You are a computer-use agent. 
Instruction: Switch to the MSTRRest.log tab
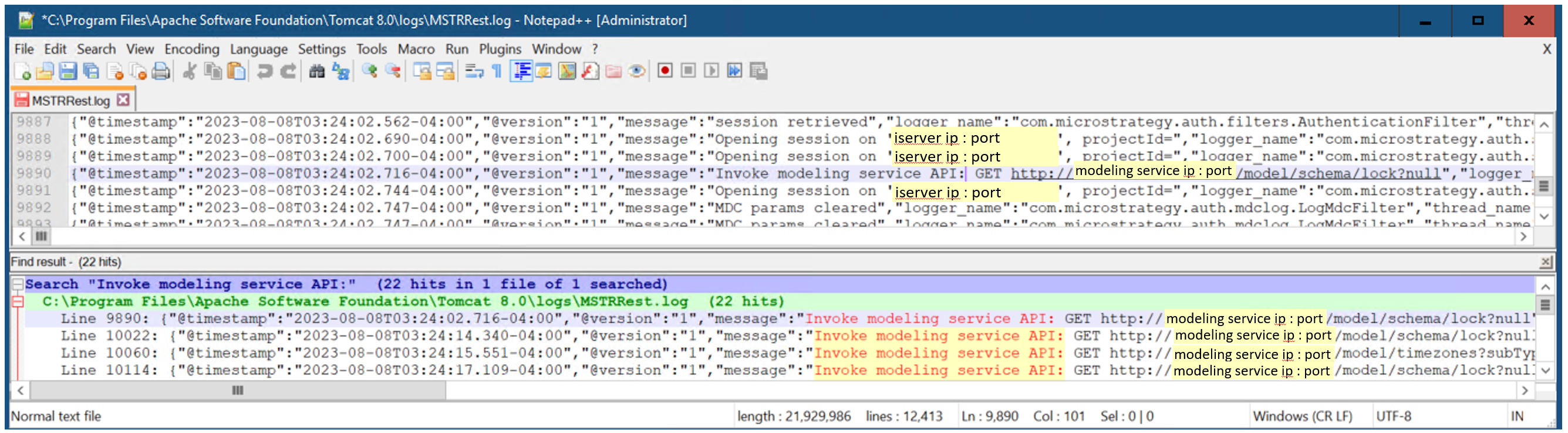[70, 100]
